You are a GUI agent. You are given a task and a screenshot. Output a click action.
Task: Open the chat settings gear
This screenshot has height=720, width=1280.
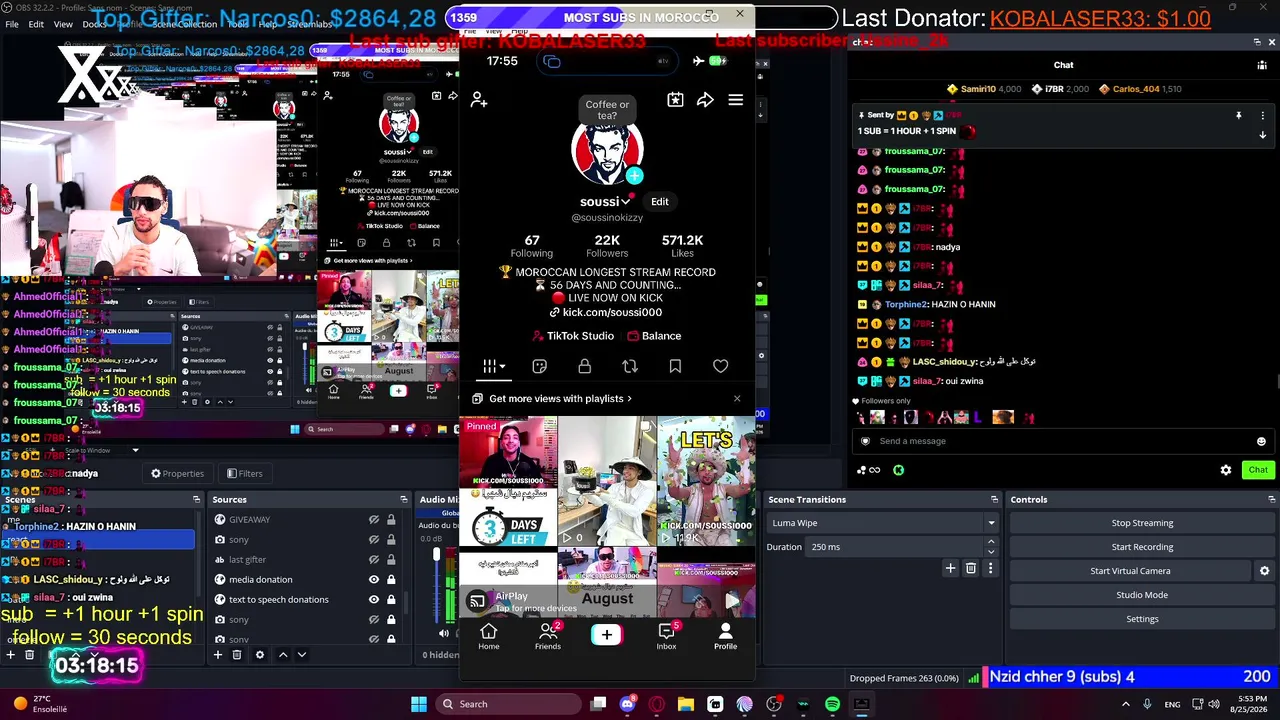[1226, 470]
